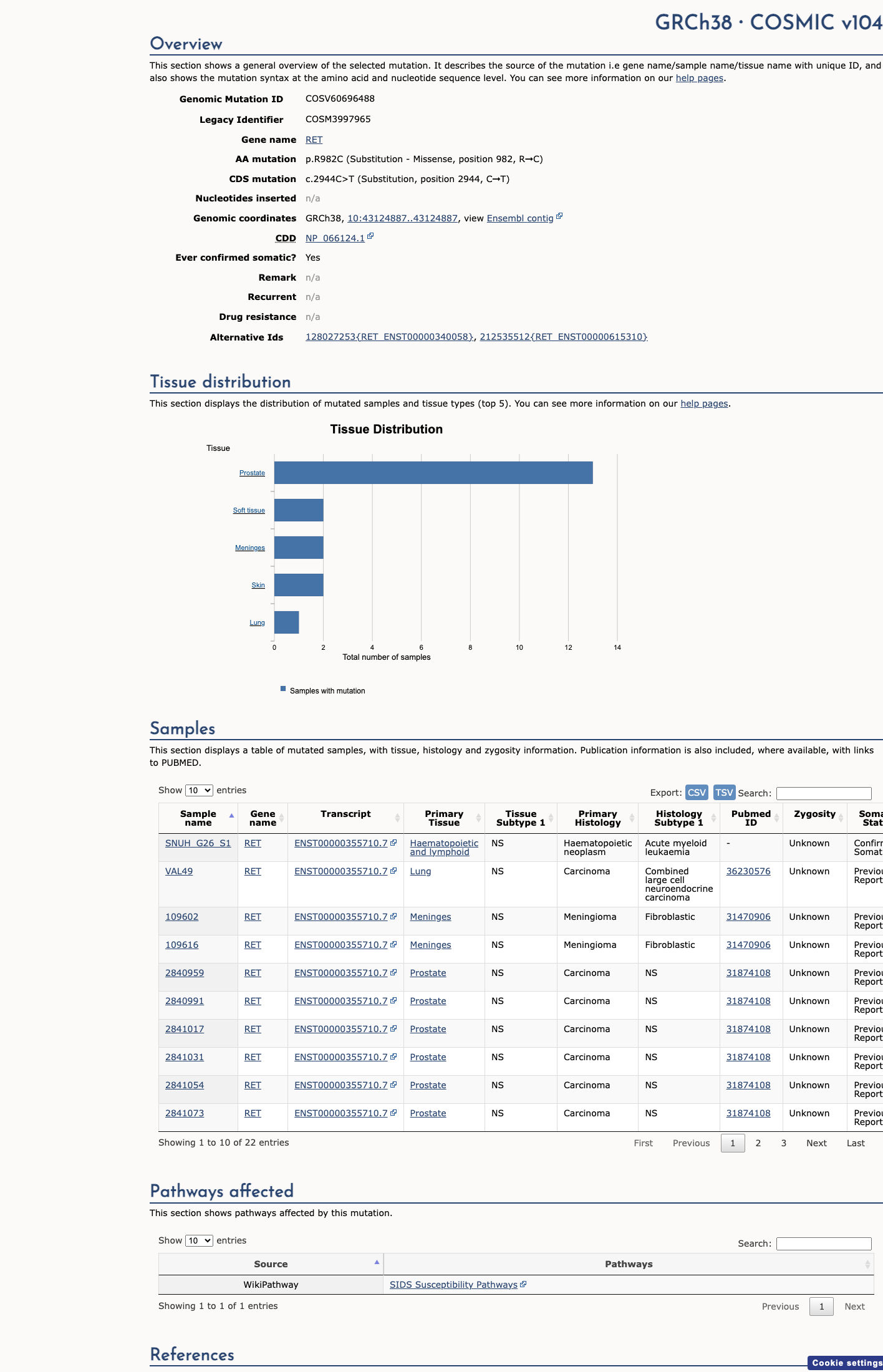883x1372 pixels.
Task: Click external link icon in SNUH_G26_S1 transcript cell
Action: coord(393,843)
